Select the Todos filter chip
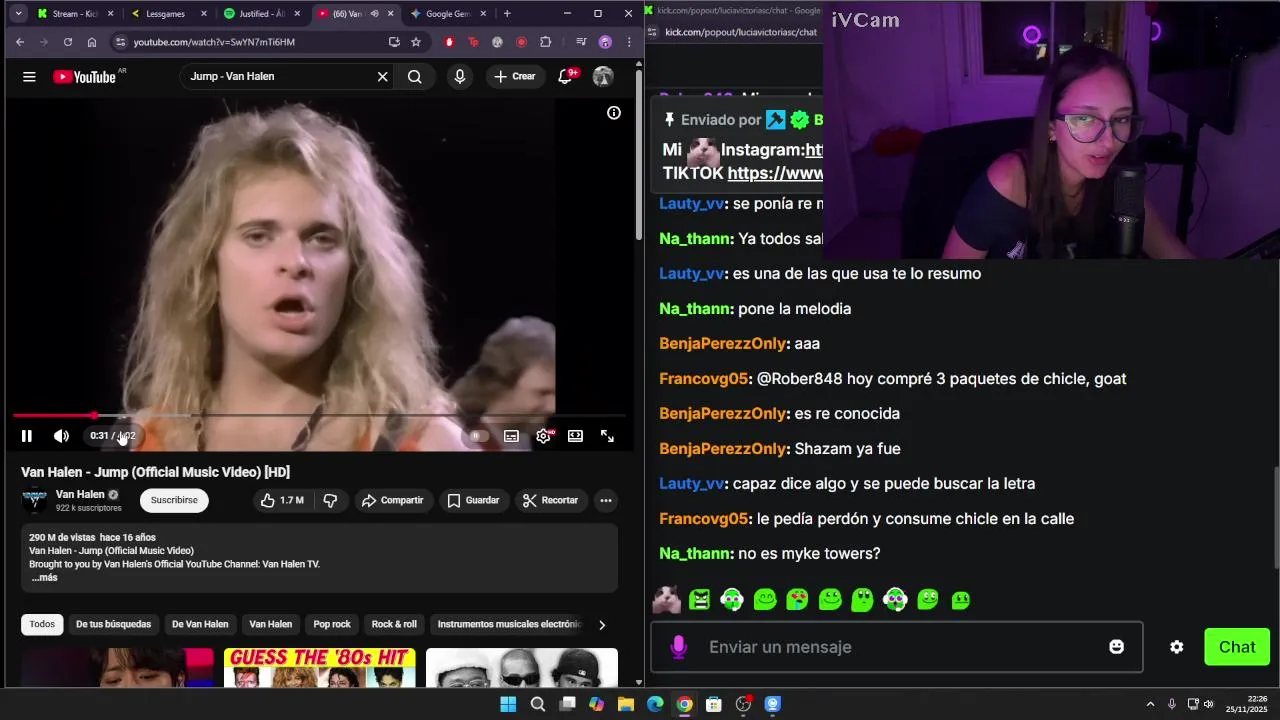 click(x=42, y=624)
